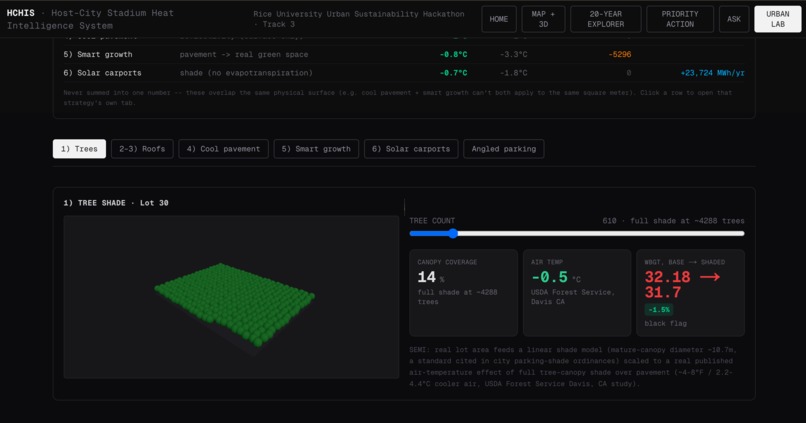Click the 3D tree lot preview
The image size is (806, 423).
[231, 297]
